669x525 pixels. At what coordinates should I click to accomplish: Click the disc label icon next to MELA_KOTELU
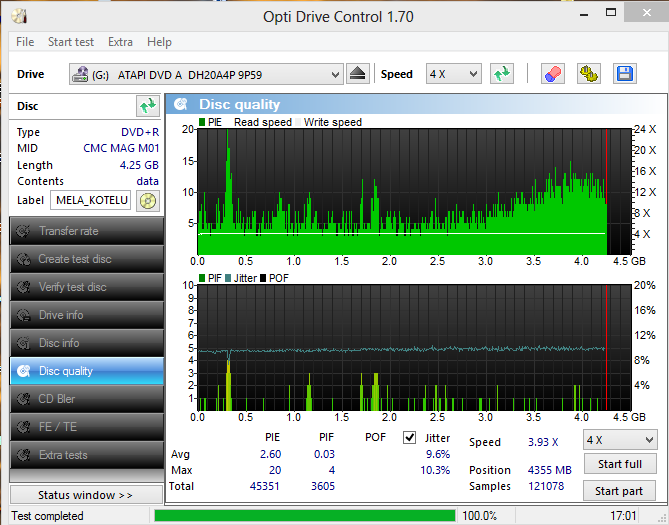point(148,200)
